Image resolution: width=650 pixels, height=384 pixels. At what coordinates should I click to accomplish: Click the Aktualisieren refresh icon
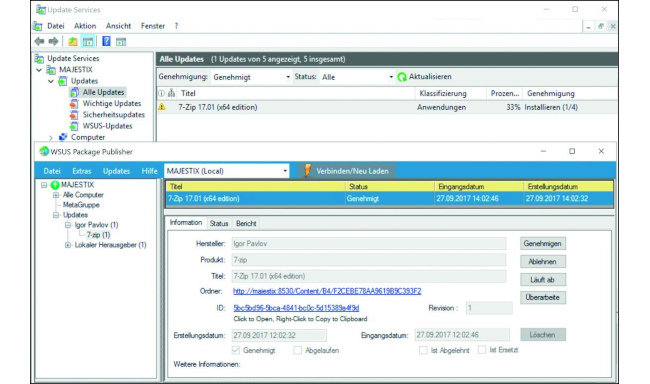click(x=402, y=77)
